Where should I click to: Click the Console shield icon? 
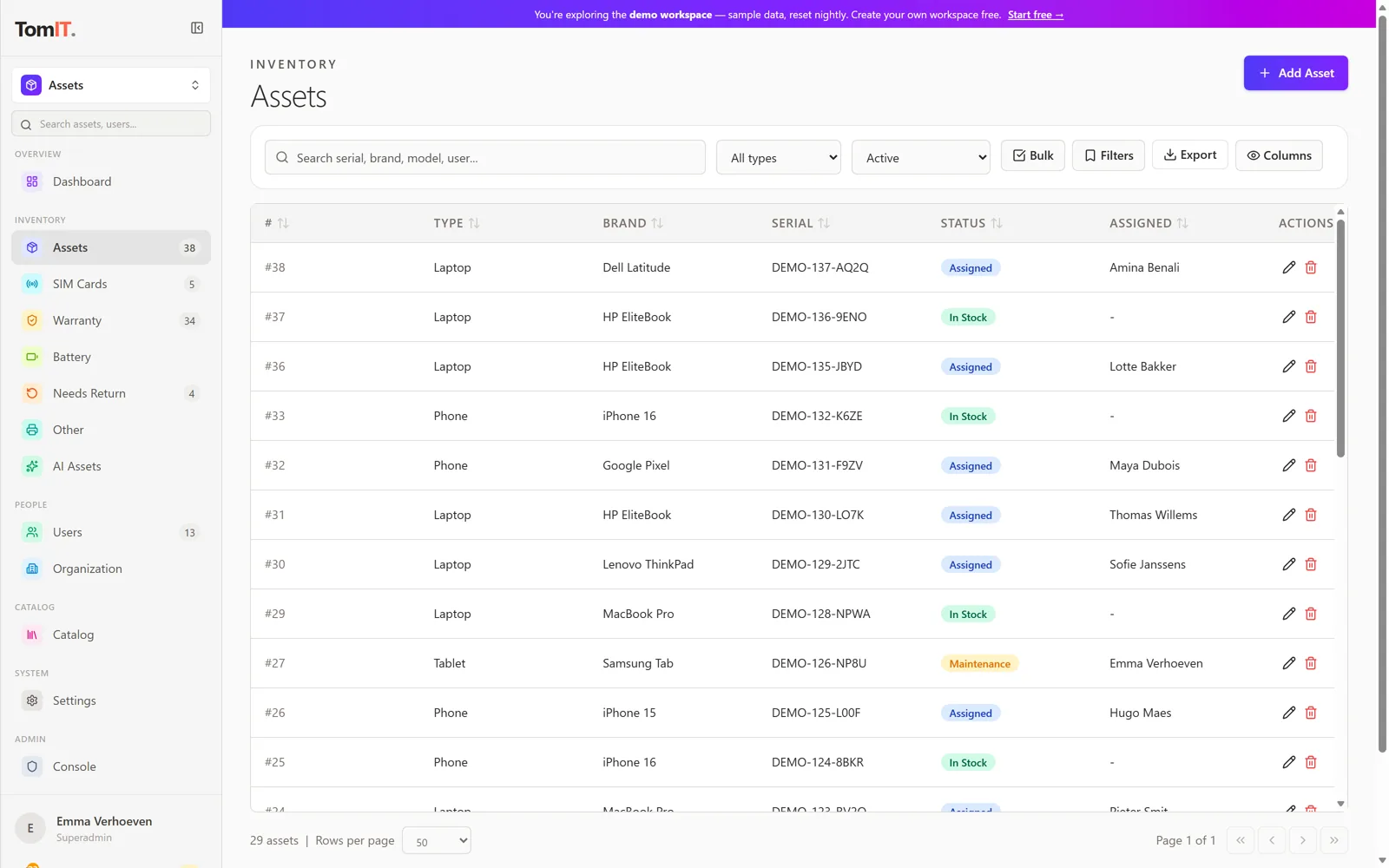32,766
